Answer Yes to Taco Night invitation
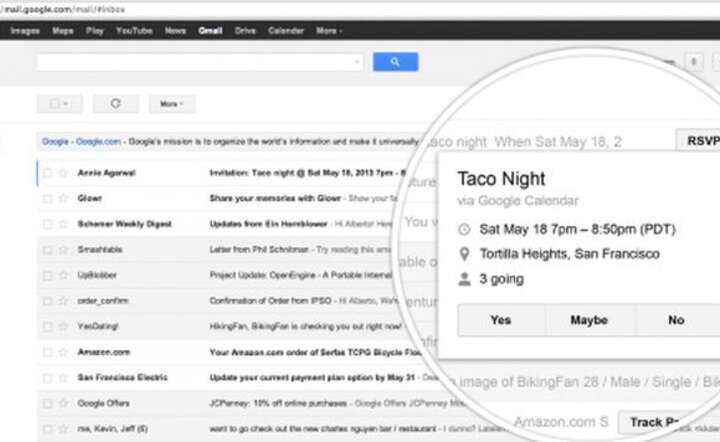Viewport: 720px width, 442px height. [501, 320]
